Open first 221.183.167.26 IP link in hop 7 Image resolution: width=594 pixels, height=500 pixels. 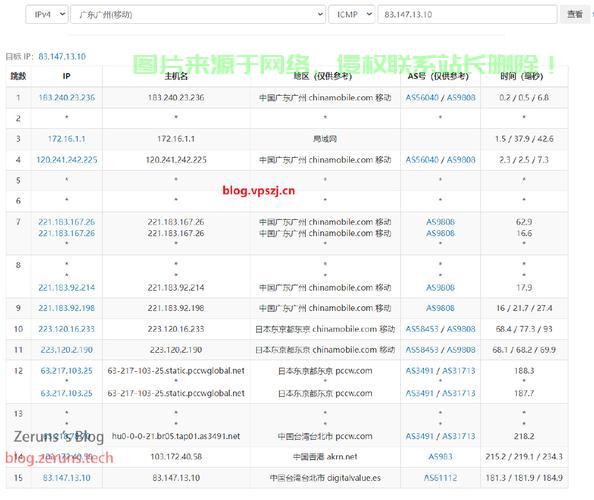(x=67, y=222)
